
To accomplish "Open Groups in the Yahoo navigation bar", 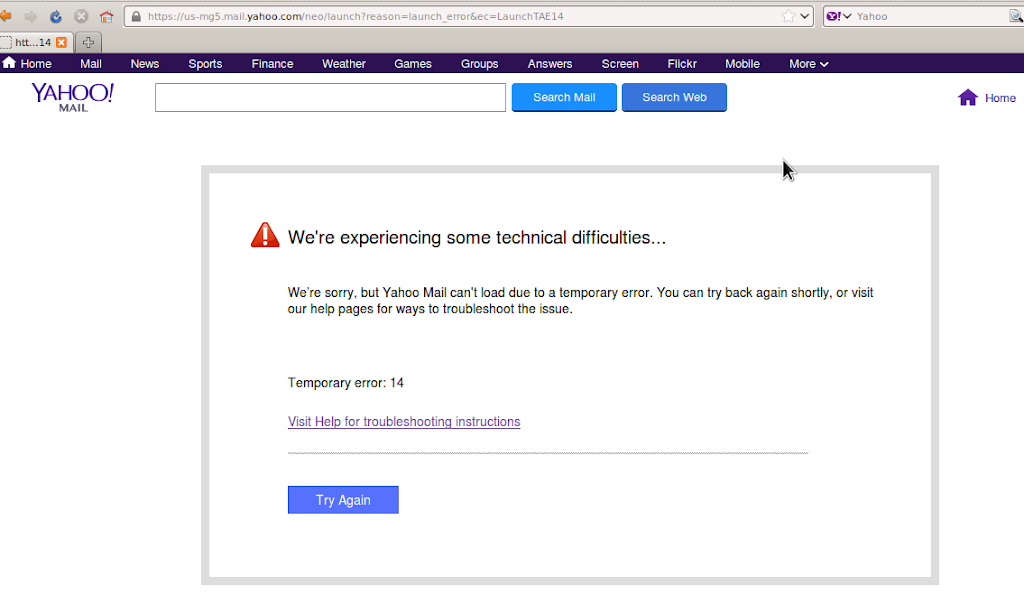I will pyautogui.click(x=479, y=63).
